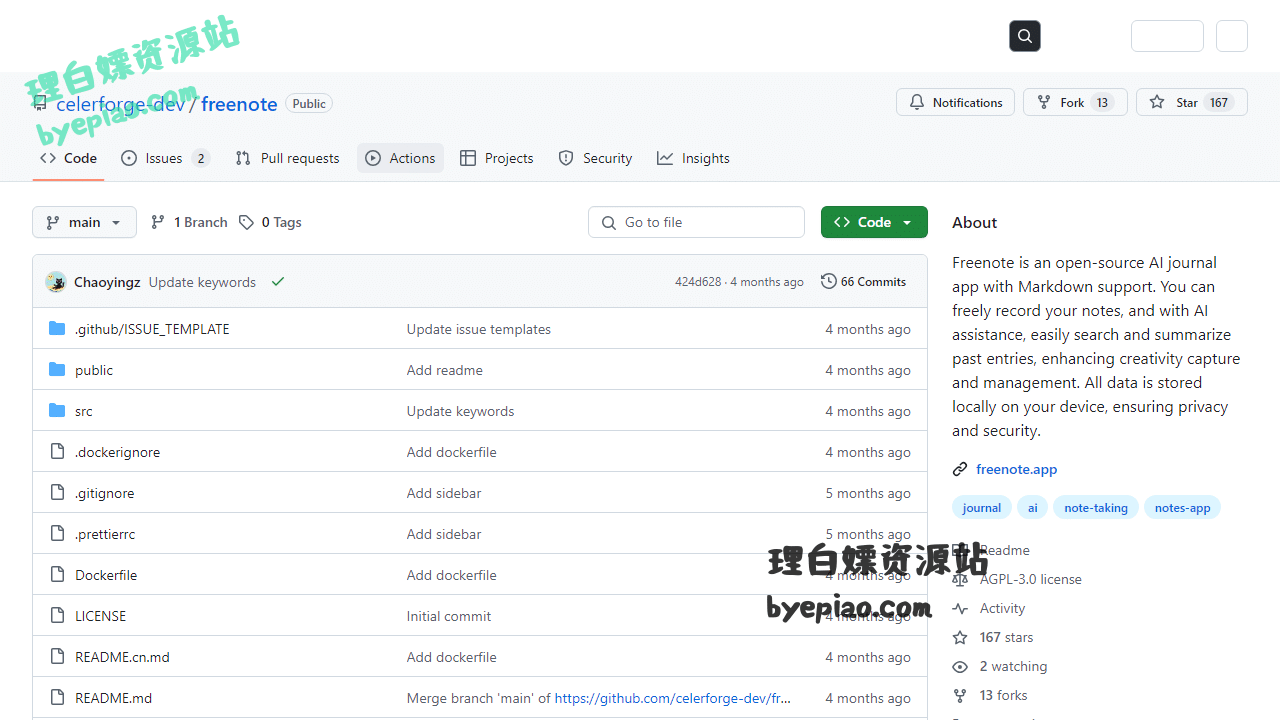View the 13 forks link in About
Image resolution: width=1280 pixels, height=720 pixels.
click(x=1003, y=695)
